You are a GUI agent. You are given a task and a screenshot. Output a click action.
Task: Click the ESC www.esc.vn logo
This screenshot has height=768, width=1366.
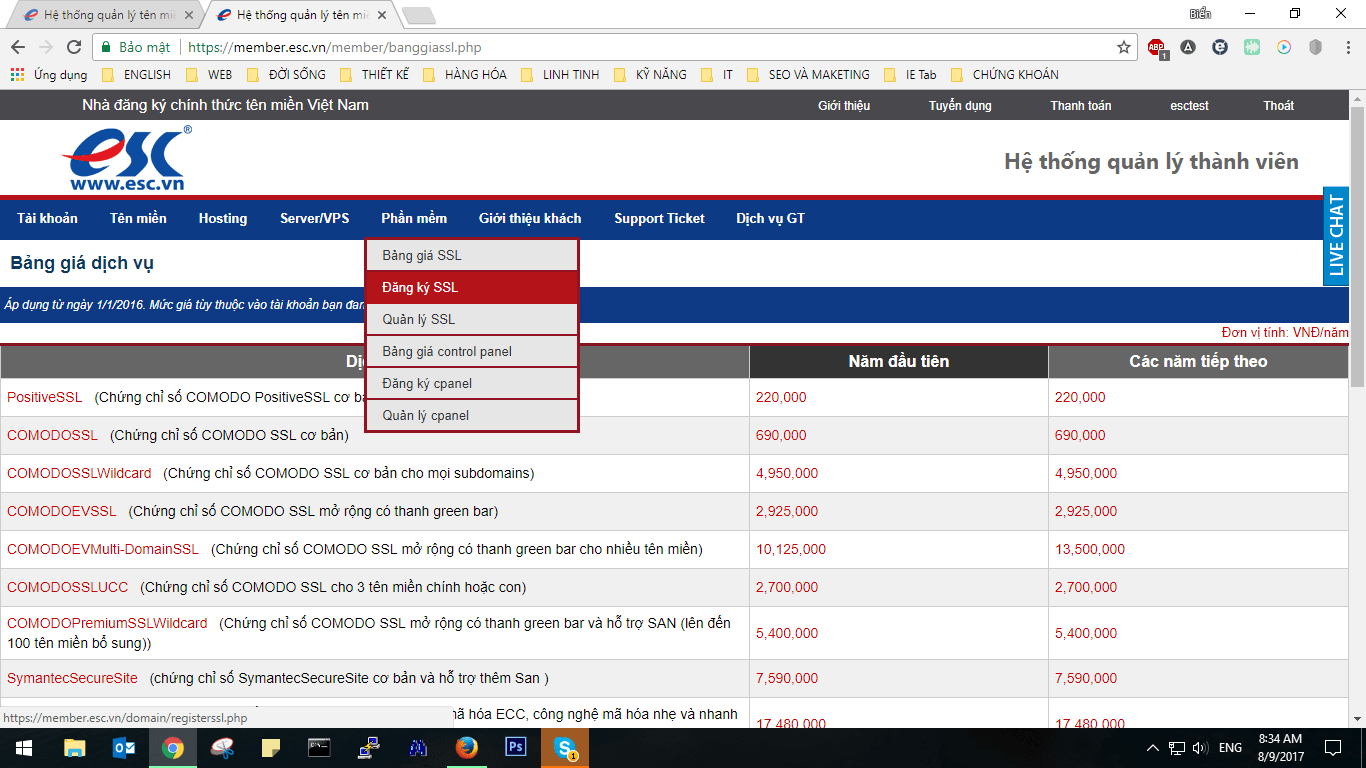pos(126,159)
